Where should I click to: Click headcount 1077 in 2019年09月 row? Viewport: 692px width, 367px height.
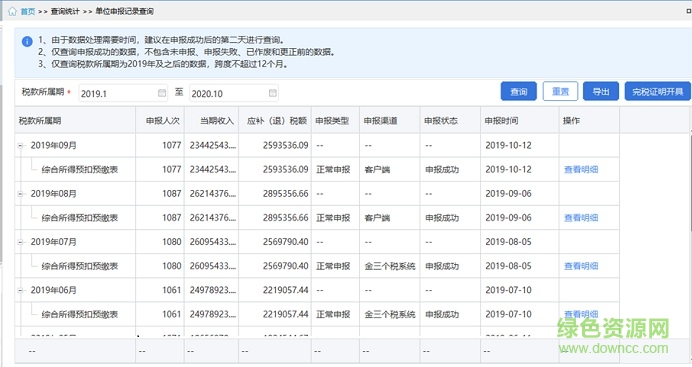[x=172, y=146]
